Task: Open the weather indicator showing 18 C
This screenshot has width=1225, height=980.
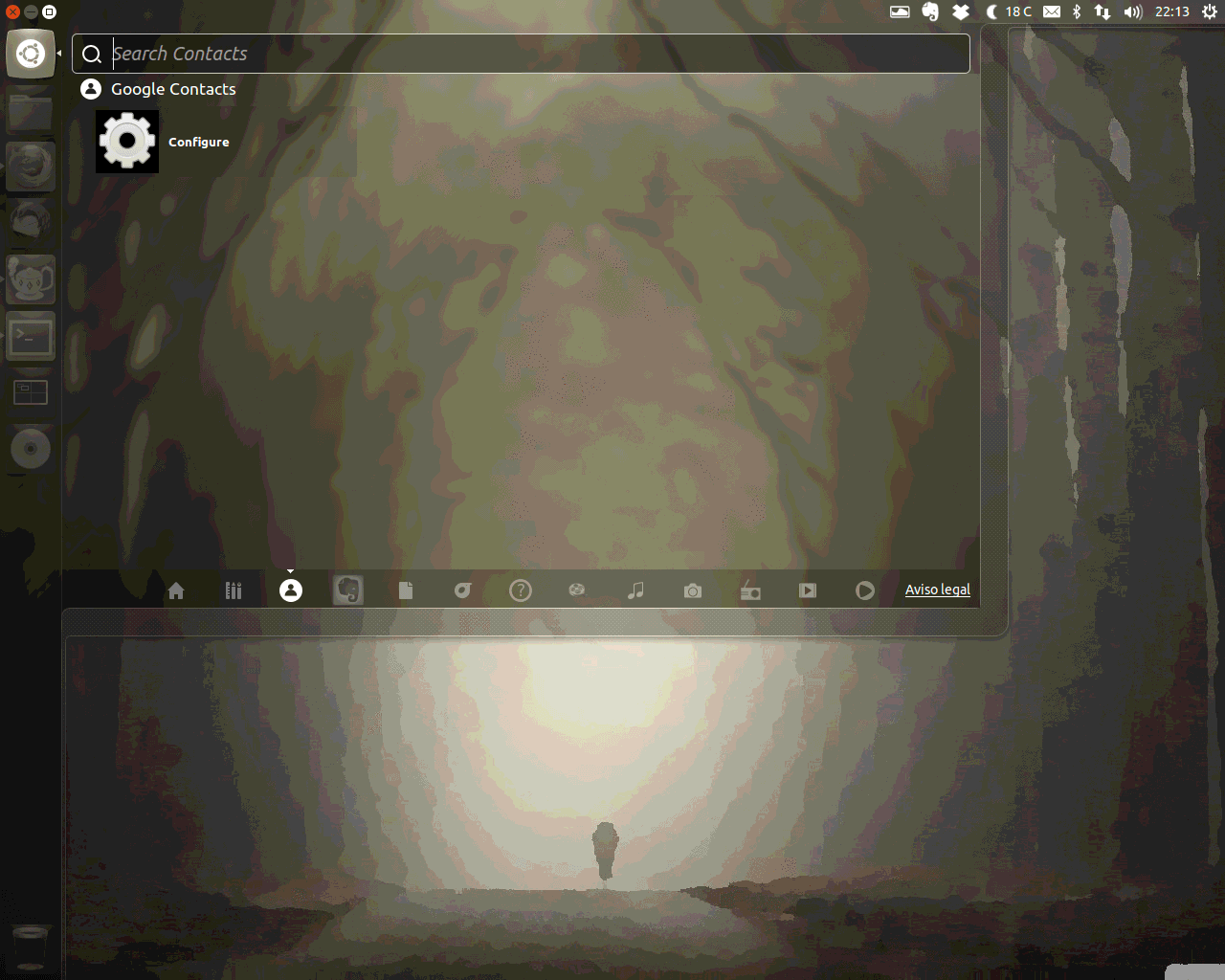Action: click(1009, 11)
